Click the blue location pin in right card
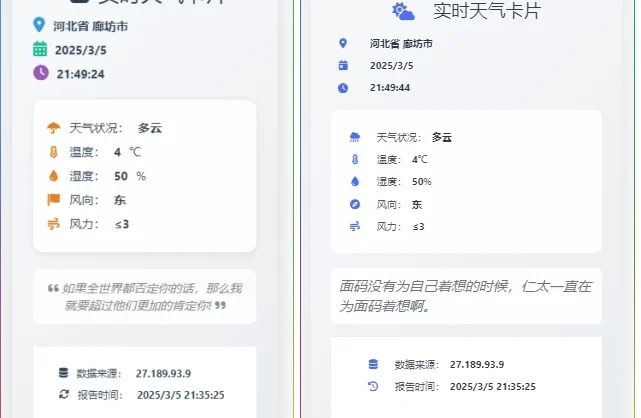 tap(343, 43)
